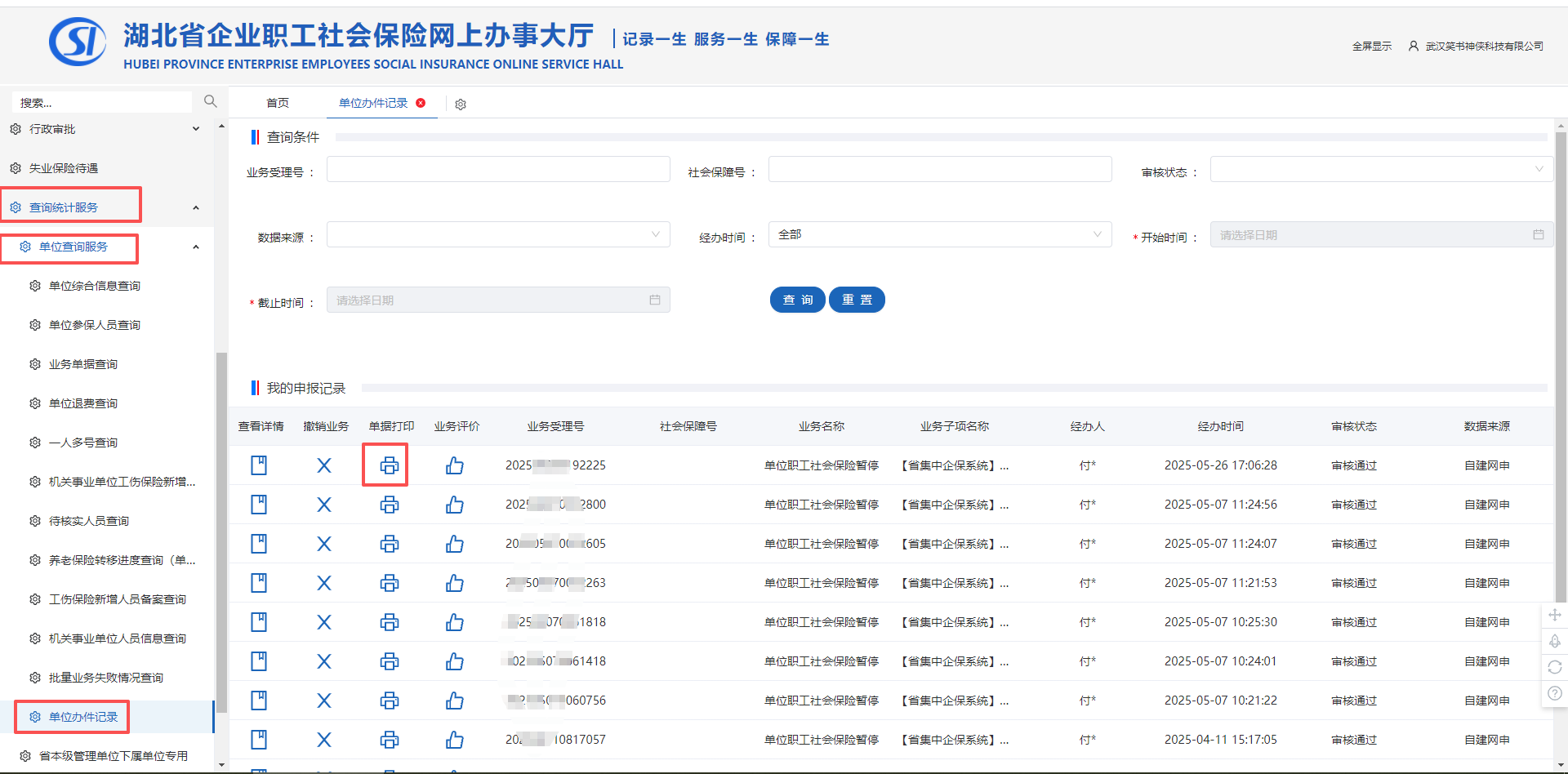The image size is (1568, 774).
Task: Open 批量业务失败情况查询 in sidebar
Action: click(106, 678)
